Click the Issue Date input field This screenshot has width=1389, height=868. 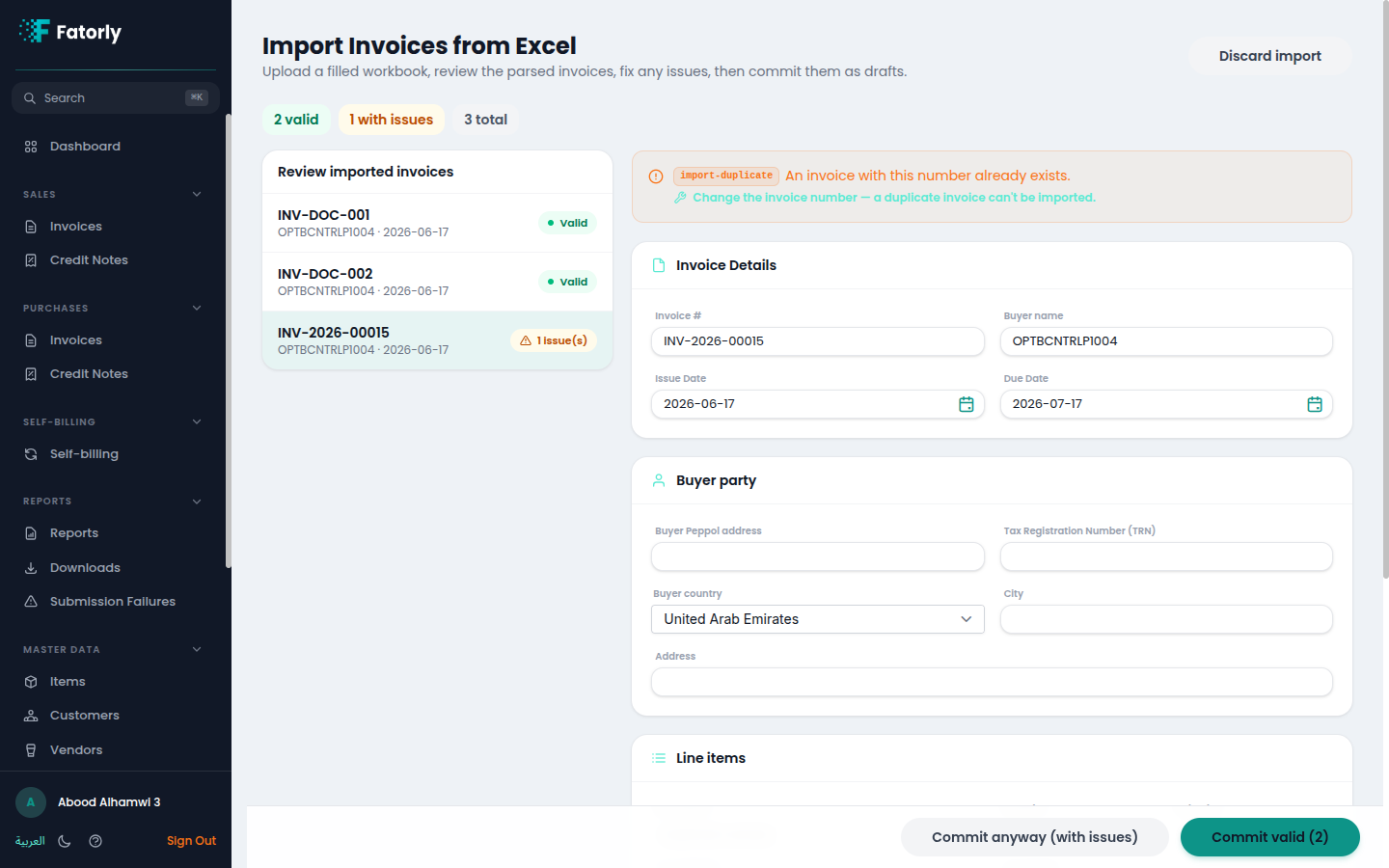[818, 404]
